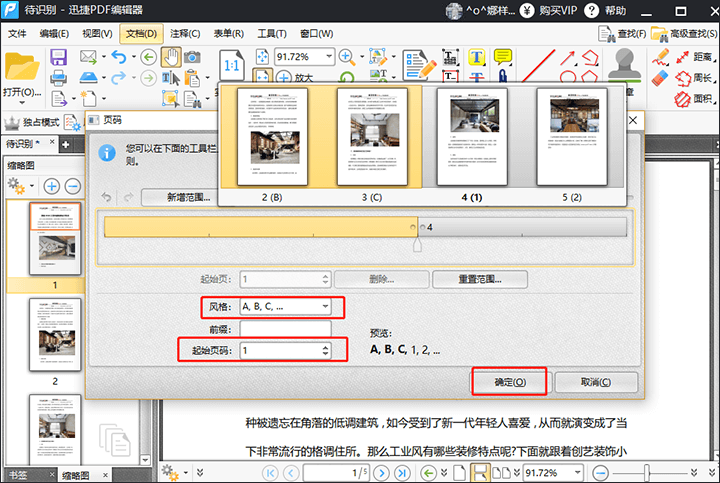Jump to last page button
720x483 pixels.
(400, 472)
